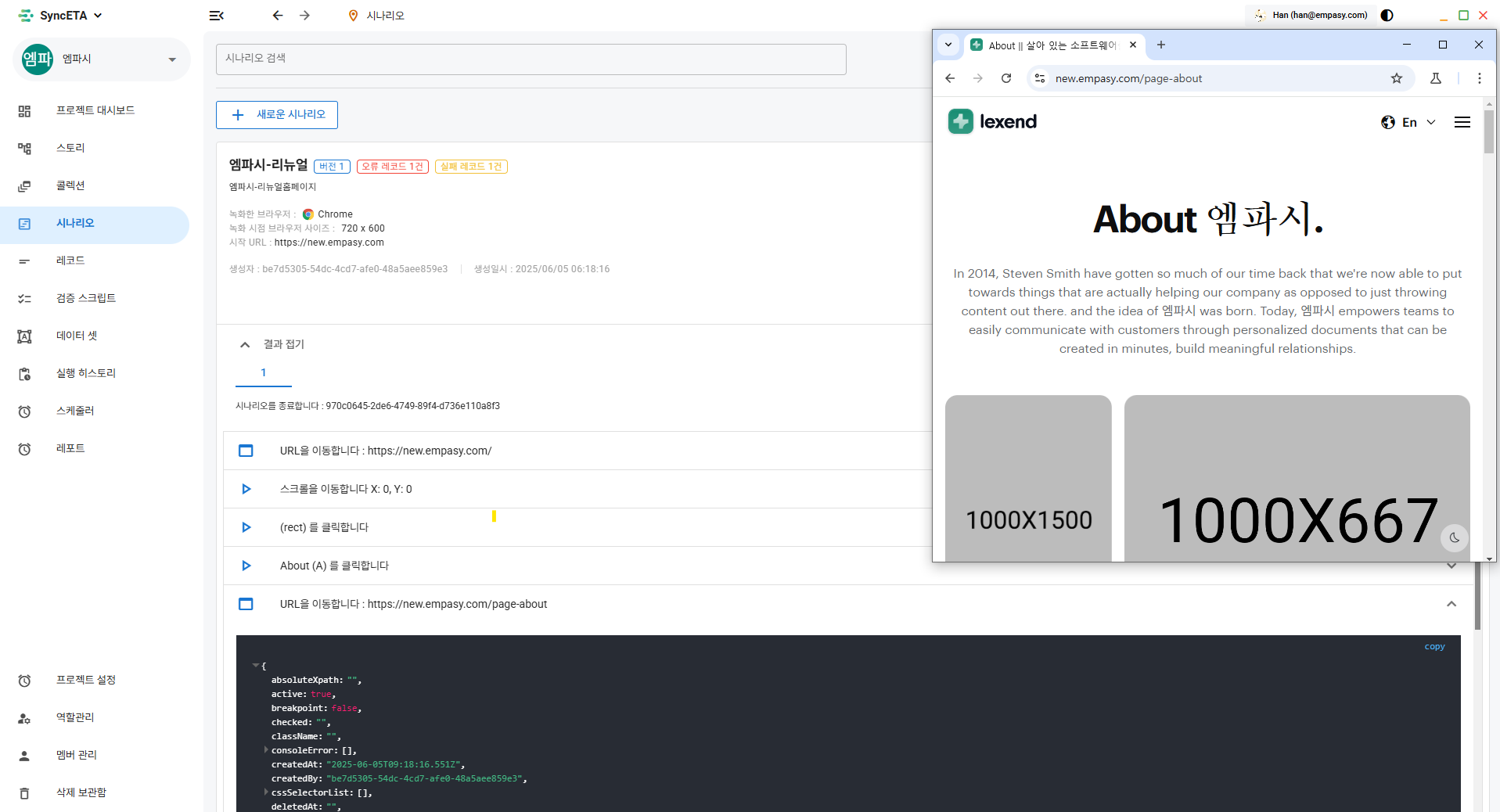Open 프로젝트 대시보드 in sidebar
1500x812 pixels.
click(x=95, y=110)
